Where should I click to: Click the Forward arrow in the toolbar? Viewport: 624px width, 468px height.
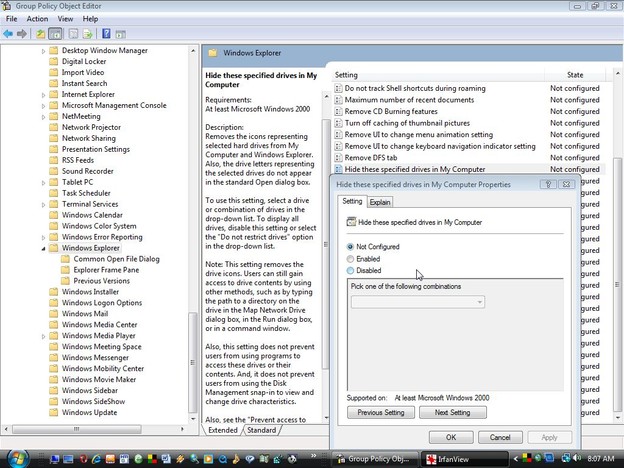[x=22, y=34]
